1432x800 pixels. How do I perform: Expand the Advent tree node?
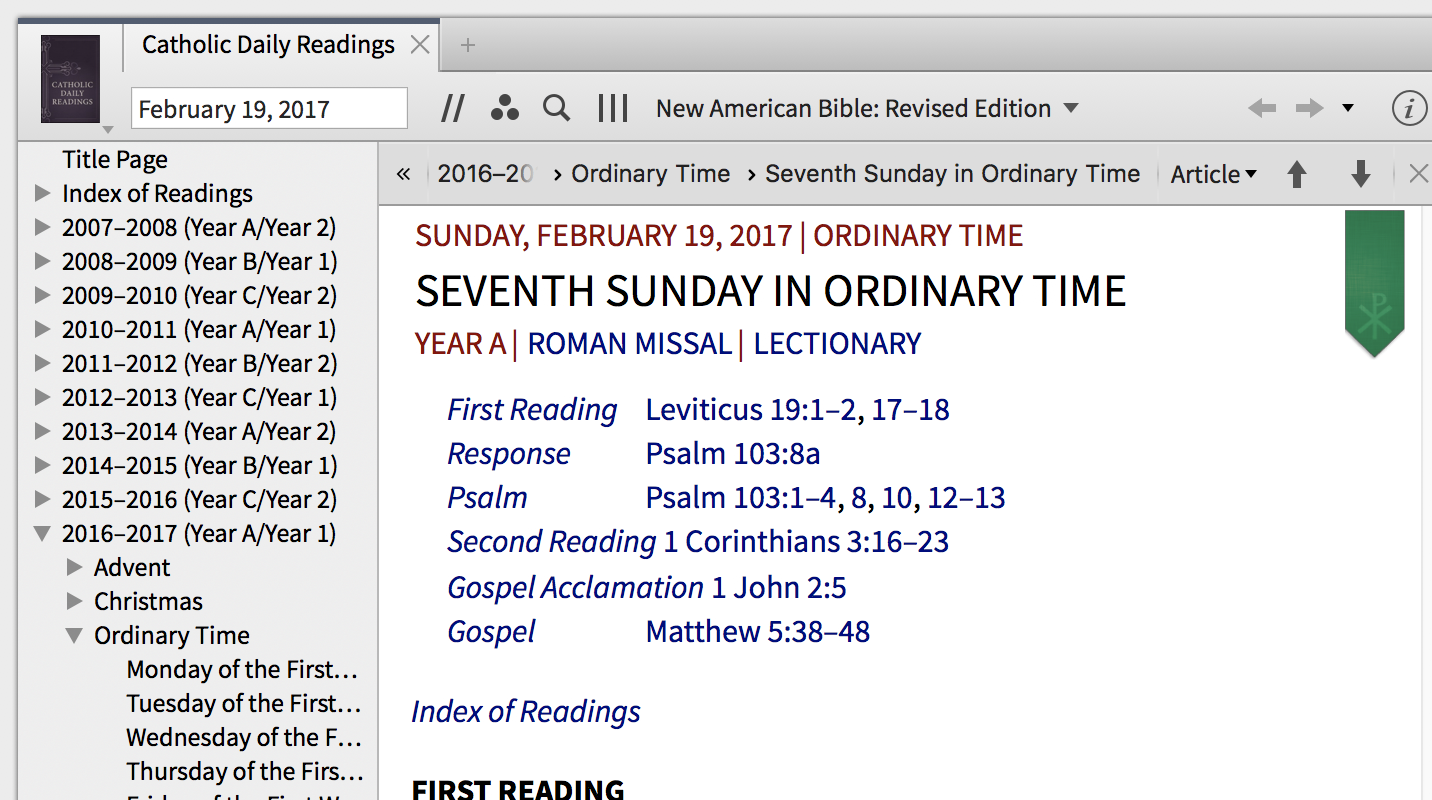74,567
